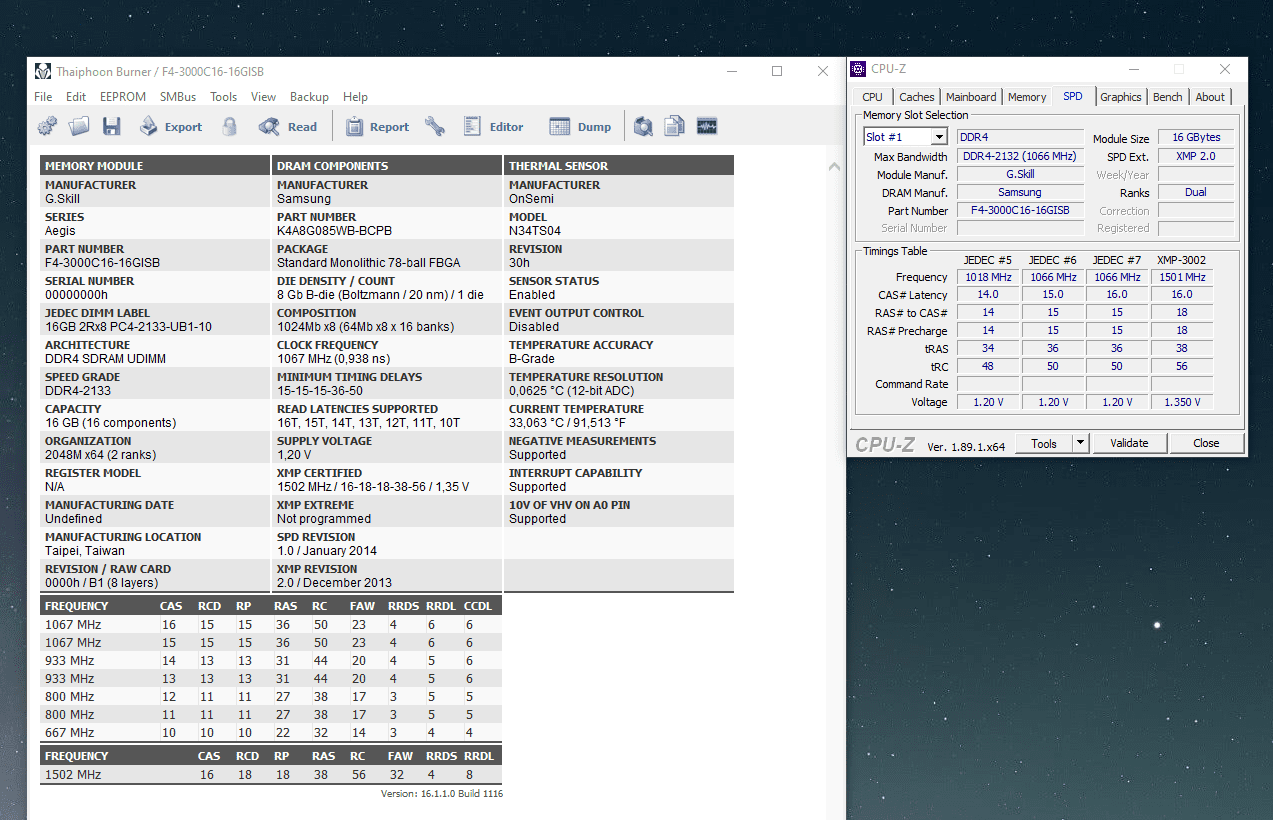The height and width of the screenshot is (820, 1273).
Task: Click the JEDEC DIMM label 16GB 2Rx8 text
Action: (x=128, y=327)
